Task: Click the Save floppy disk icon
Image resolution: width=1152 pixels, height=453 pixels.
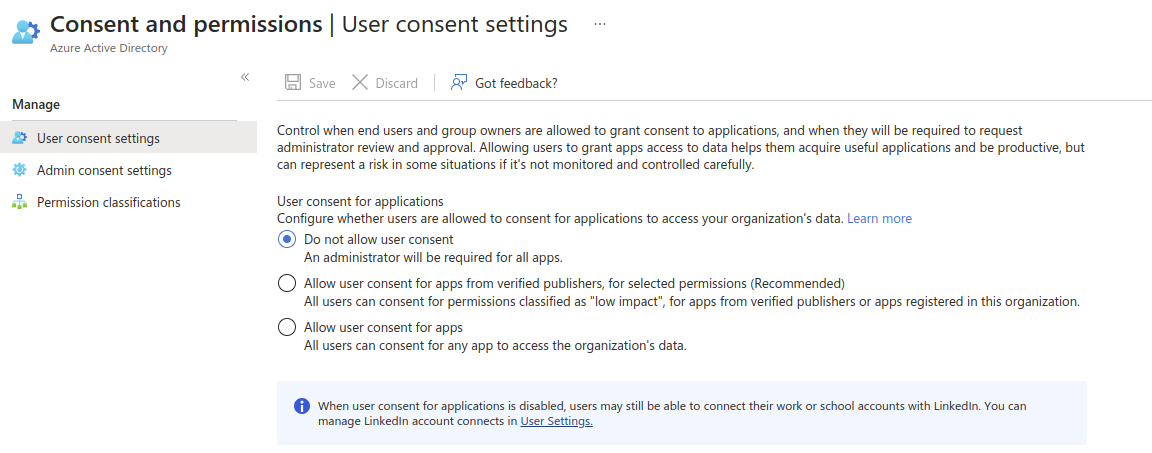Action: click(x=293, y=83)
